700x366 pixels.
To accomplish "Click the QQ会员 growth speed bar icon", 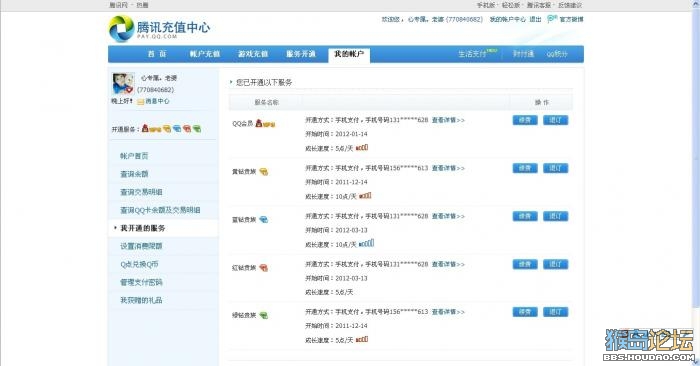I will click(362, 148).
